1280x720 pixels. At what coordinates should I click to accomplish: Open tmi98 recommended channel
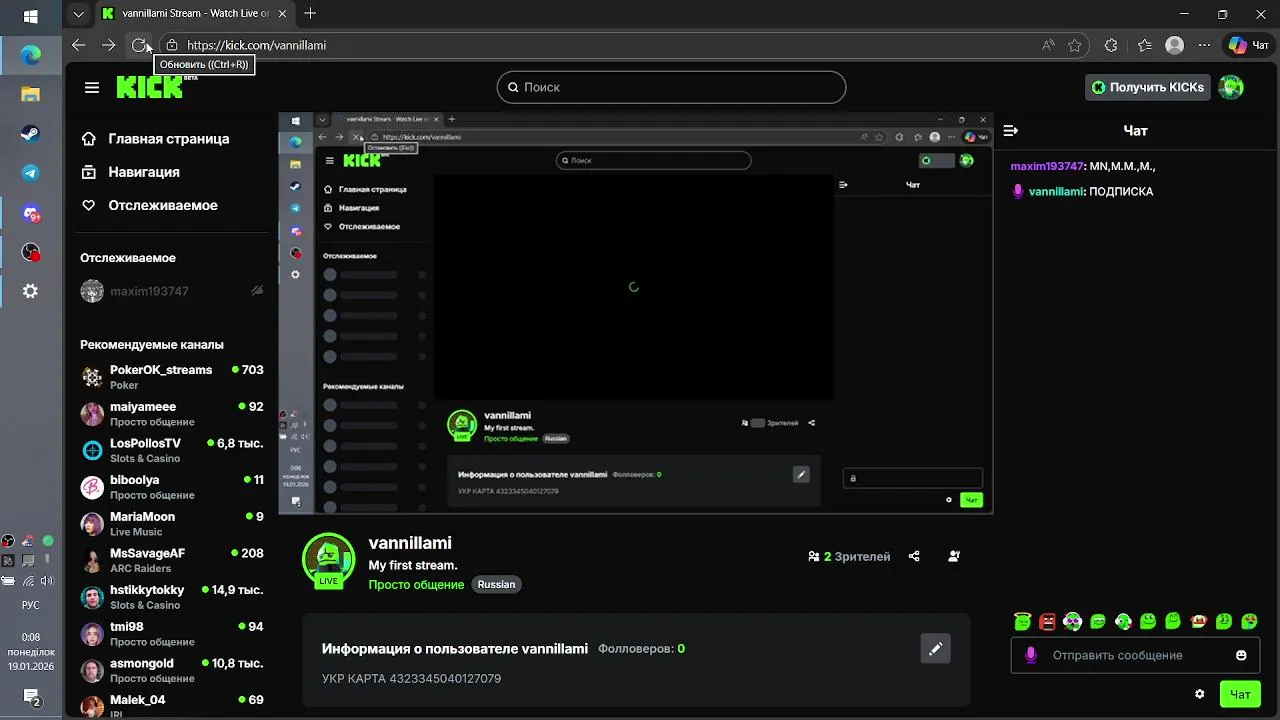click(x=172, y=633)
